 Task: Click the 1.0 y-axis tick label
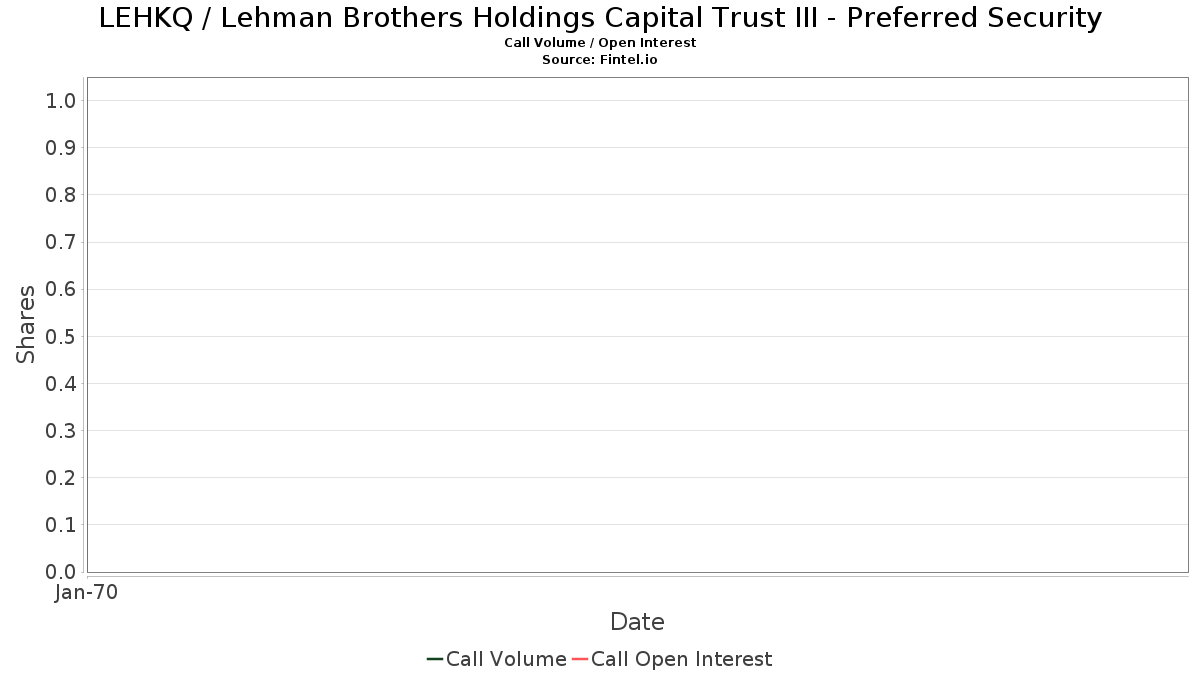61,100
